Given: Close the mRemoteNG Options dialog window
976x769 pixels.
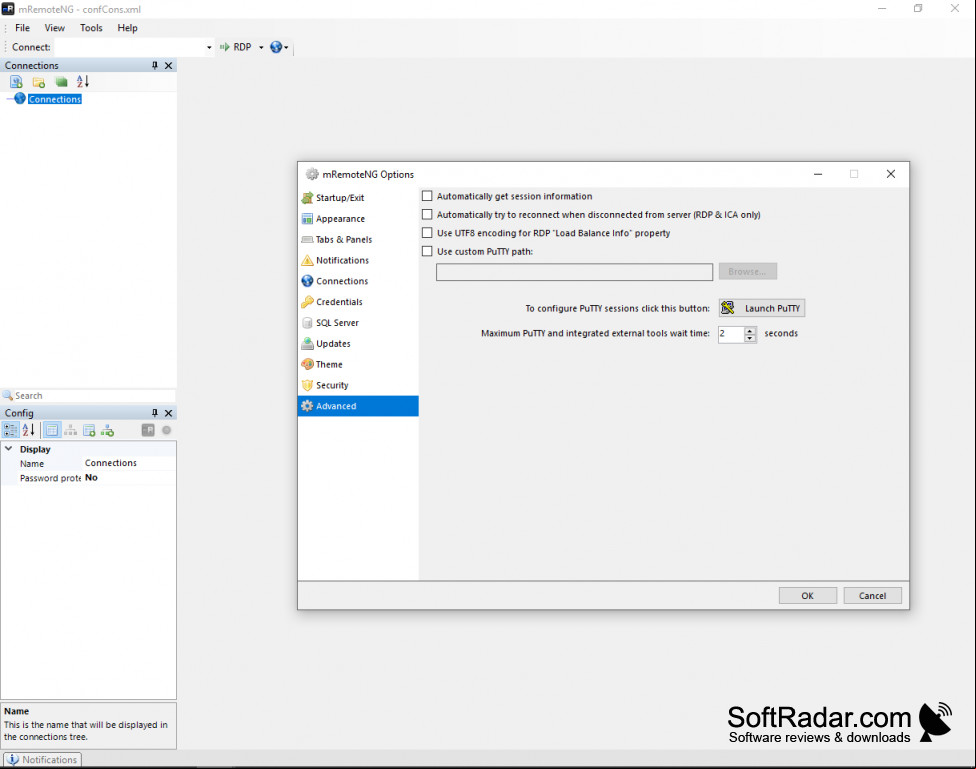Looking at the screenshot, I should [891, 174].
